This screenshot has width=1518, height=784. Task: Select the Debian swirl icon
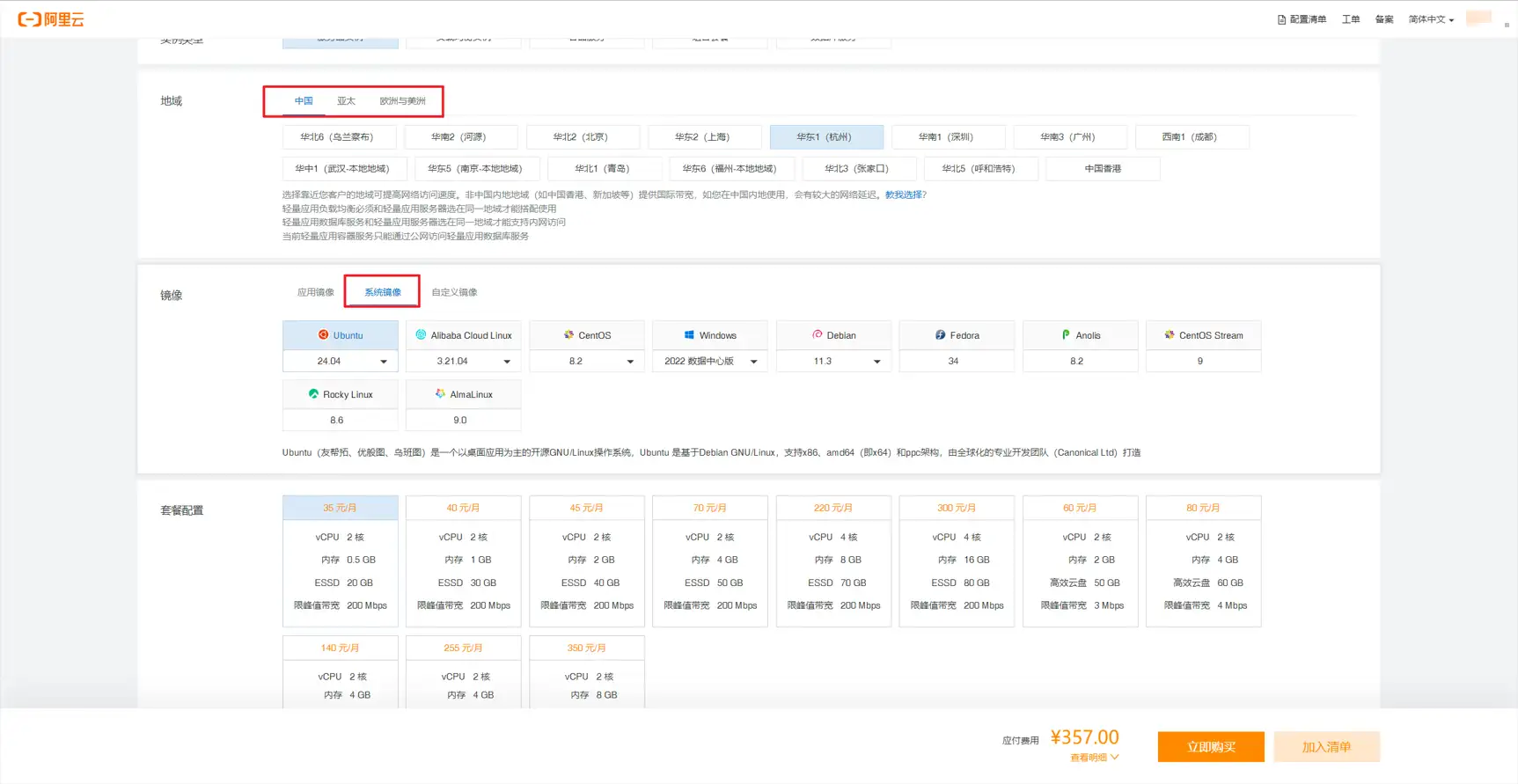[x=817, y=335]
